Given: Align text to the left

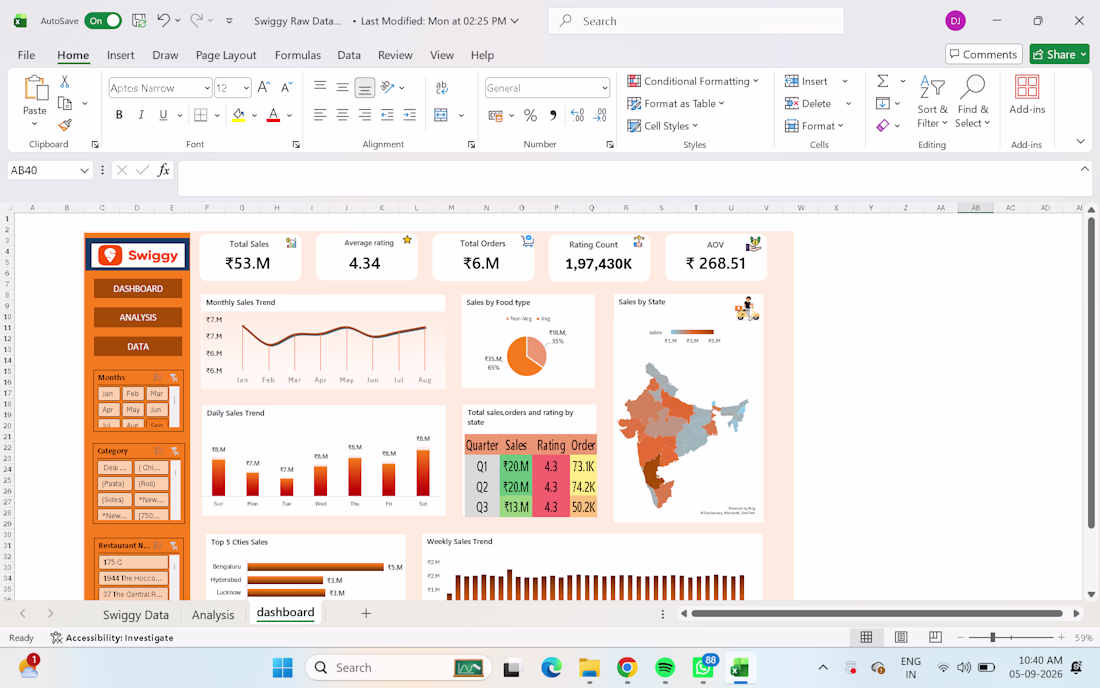Looking at the screenshot, I should click(x=320, y=114).
